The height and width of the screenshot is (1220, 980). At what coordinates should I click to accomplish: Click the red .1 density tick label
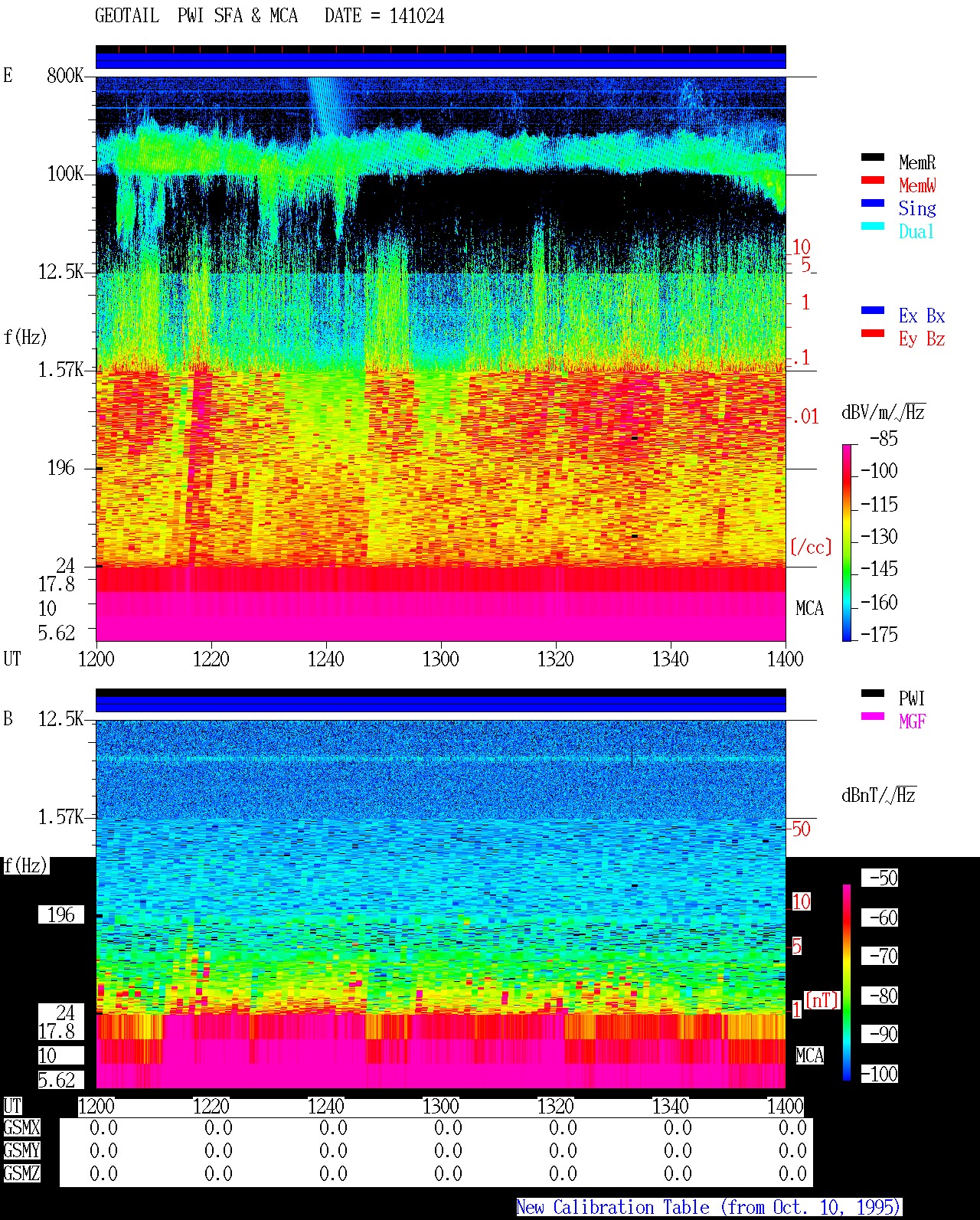pyautogui.click(x=801, y=358)
